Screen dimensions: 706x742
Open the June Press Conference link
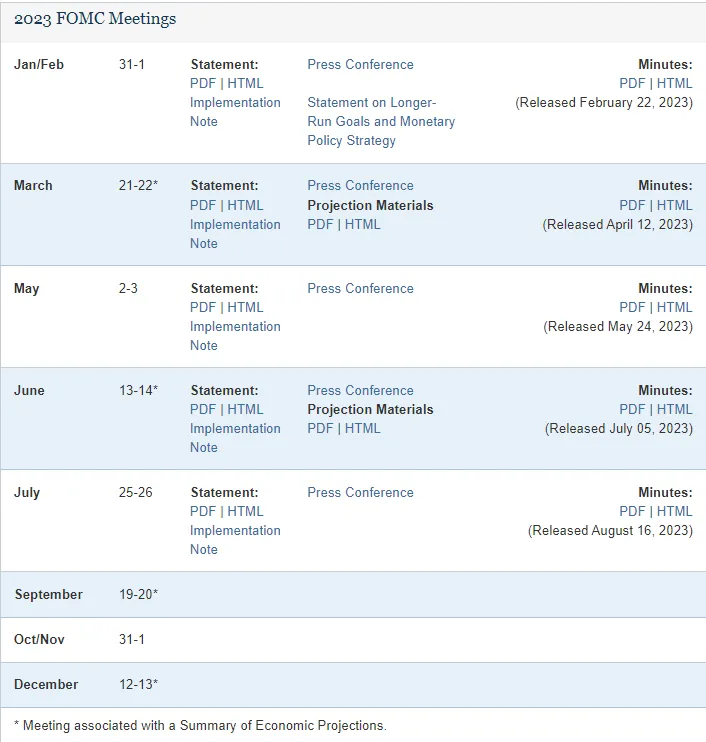pos(361,390)
